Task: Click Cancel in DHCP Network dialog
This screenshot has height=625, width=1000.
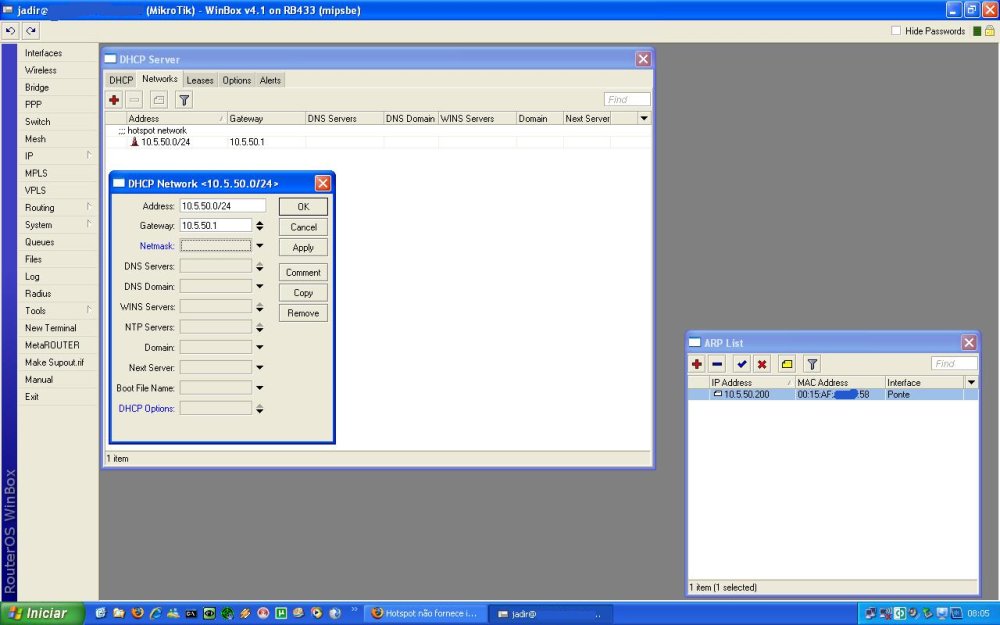Action: [x=304, y=227]
